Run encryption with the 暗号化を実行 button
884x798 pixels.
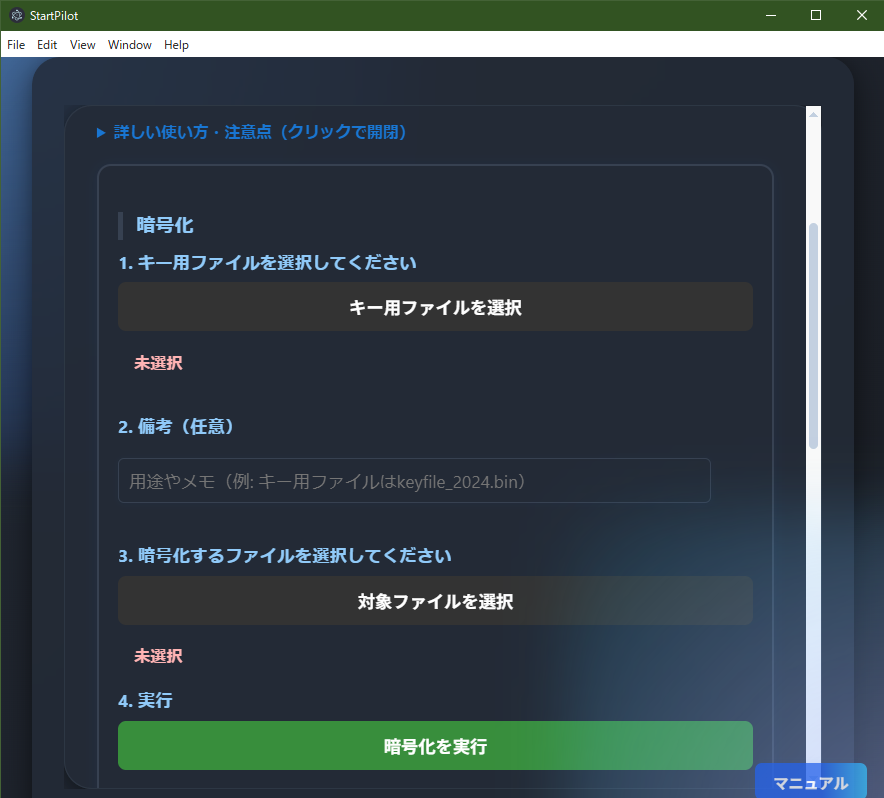(x=435, y=745)
